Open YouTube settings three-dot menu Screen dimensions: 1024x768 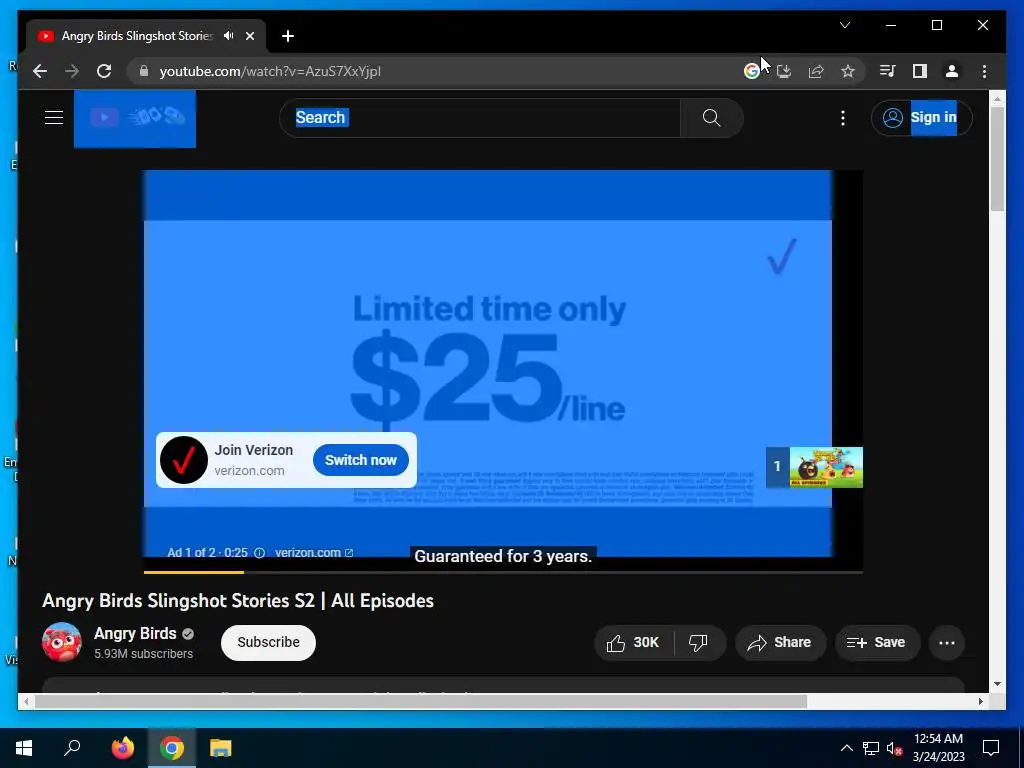843,118
